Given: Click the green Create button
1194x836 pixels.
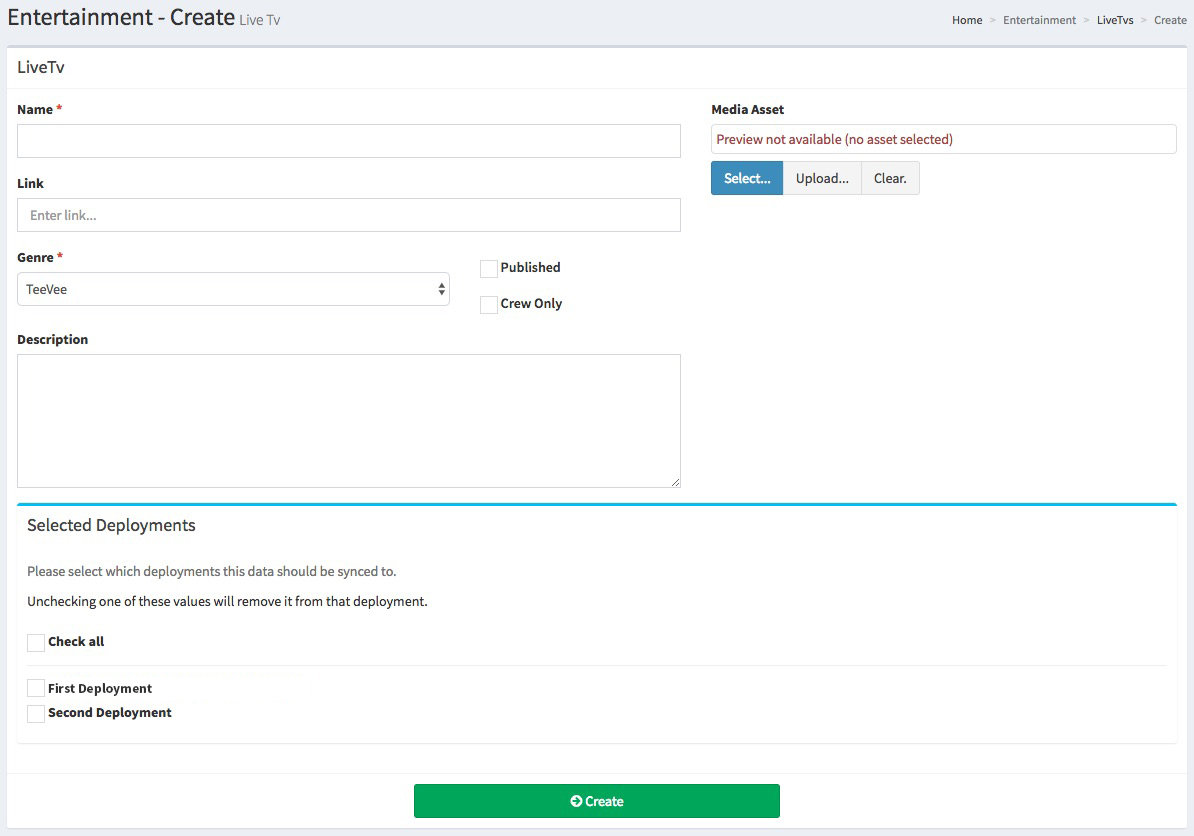Looking at the screenshot, I should (596, 801).
